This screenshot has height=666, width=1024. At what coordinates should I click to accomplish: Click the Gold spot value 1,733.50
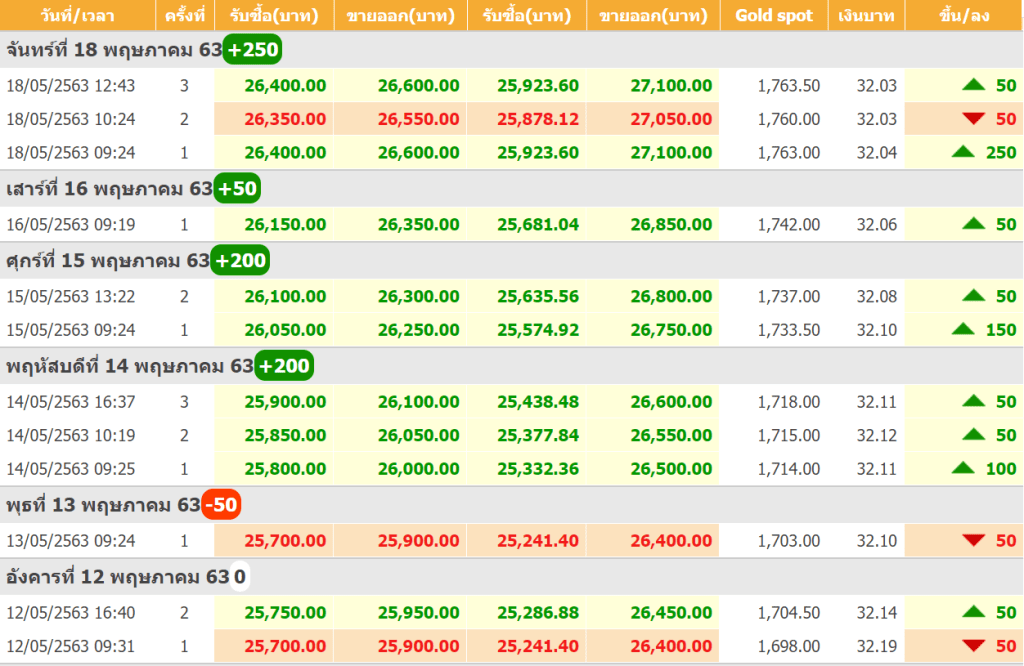coord(789,330)
